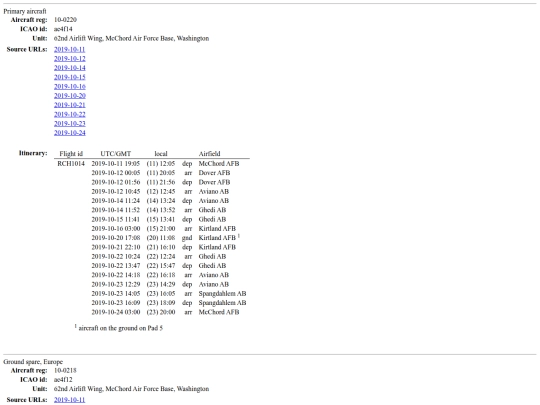Open the 2019-10-21 source URL
This screenshot has height=405, width=540.
point(70,105)
